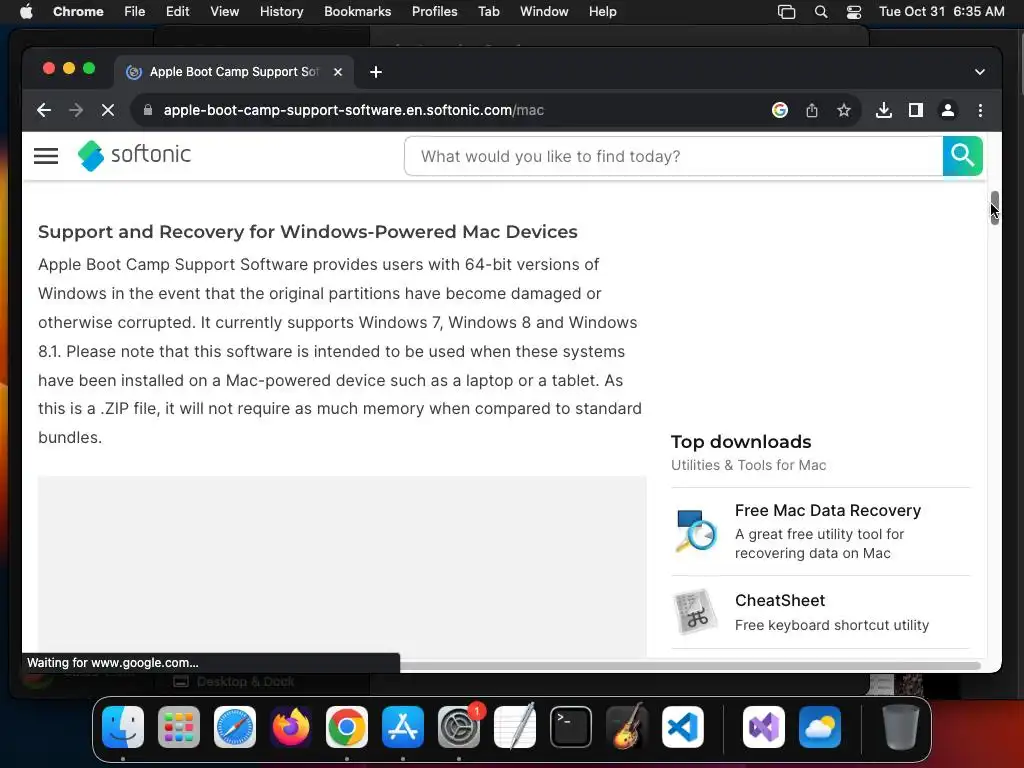Open Safari from the Dock

235,727
